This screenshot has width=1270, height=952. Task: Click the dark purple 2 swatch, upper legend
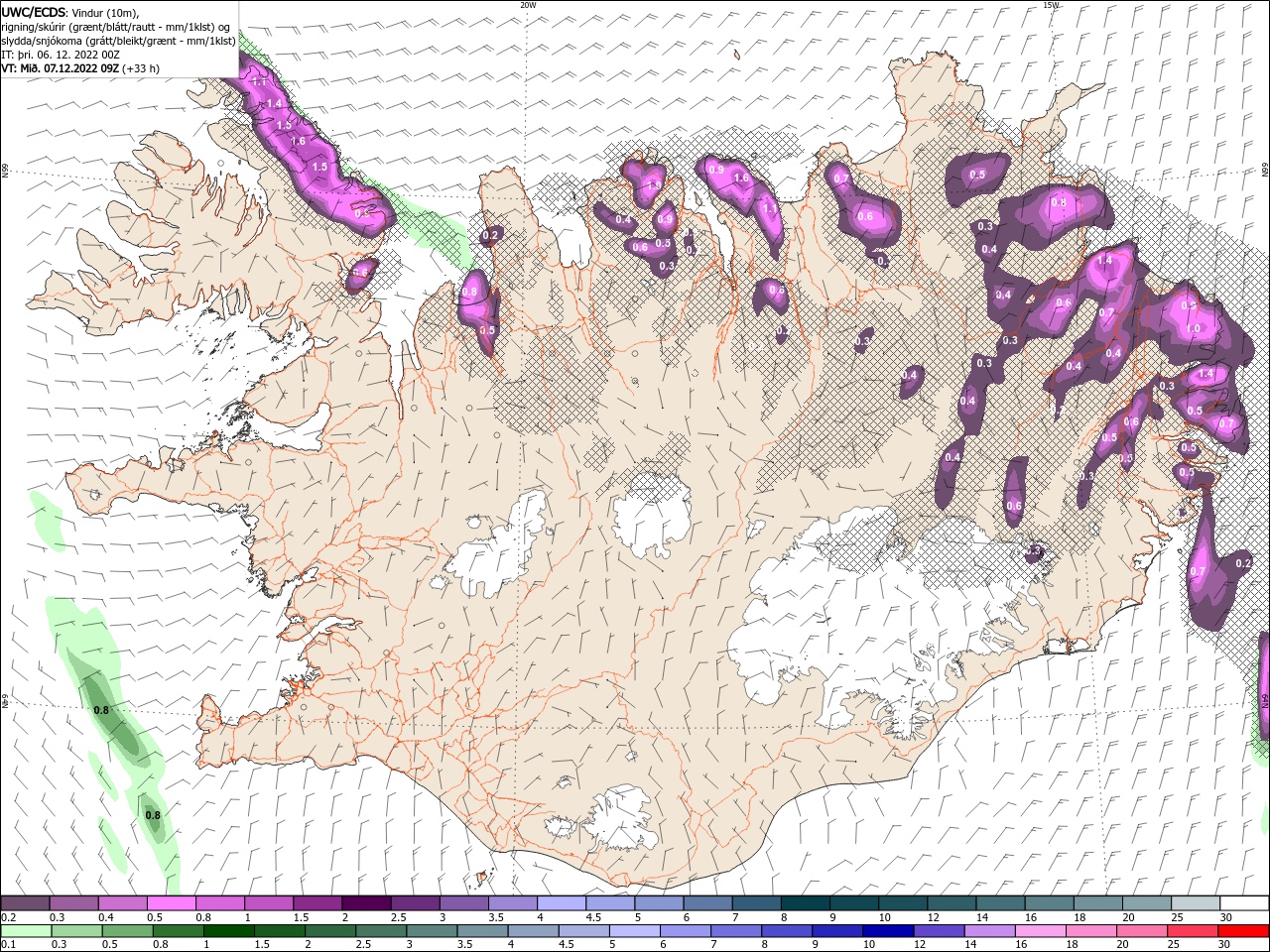click(365, 903)
